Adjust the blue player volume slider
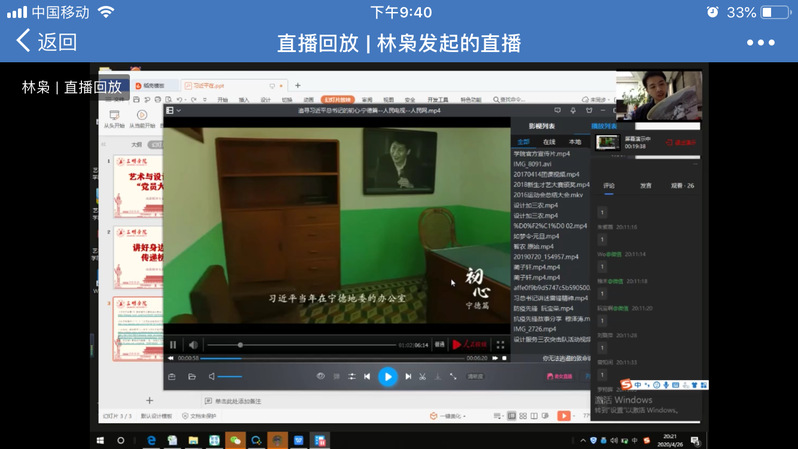Image resolution: width=798 pixels, height=449 pixels. pyautogui.click(x=230, y=377)
